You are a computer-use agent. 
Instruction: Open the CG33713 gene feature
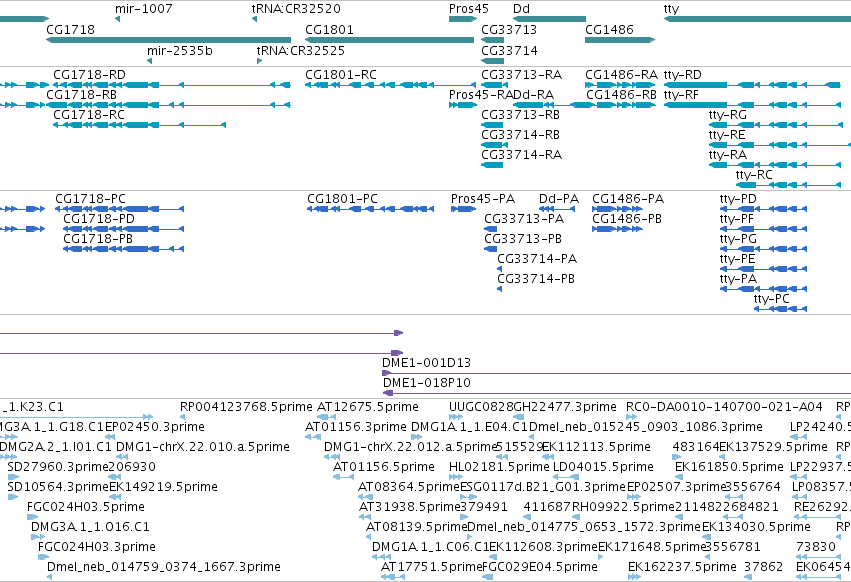[492, 40]
